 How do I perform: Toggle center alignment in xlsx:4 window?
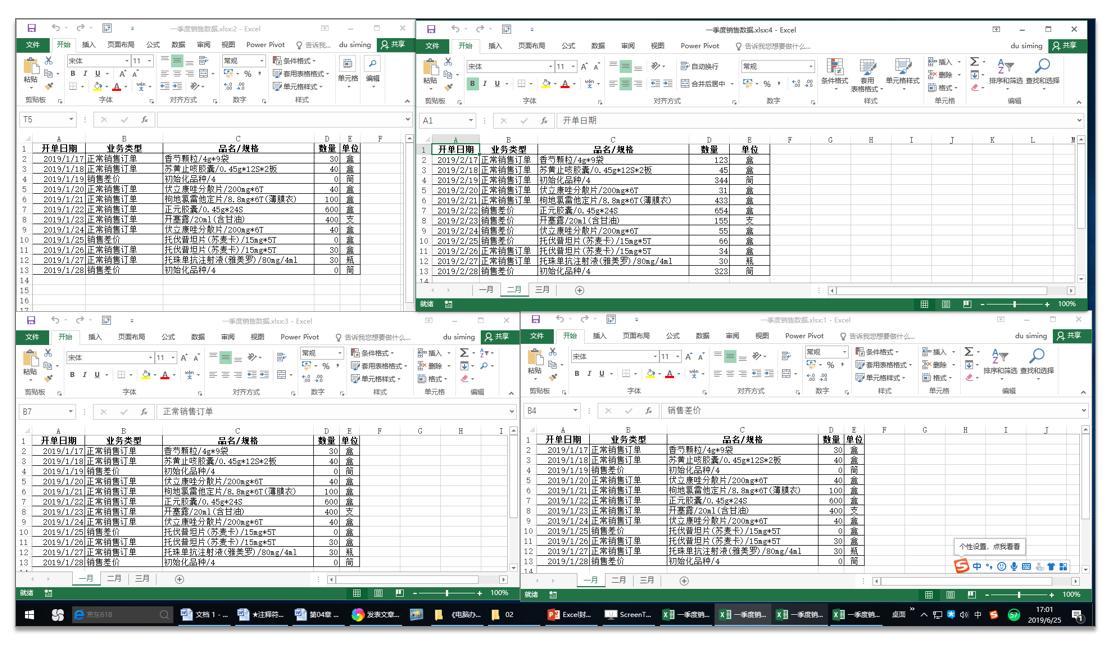626,84
